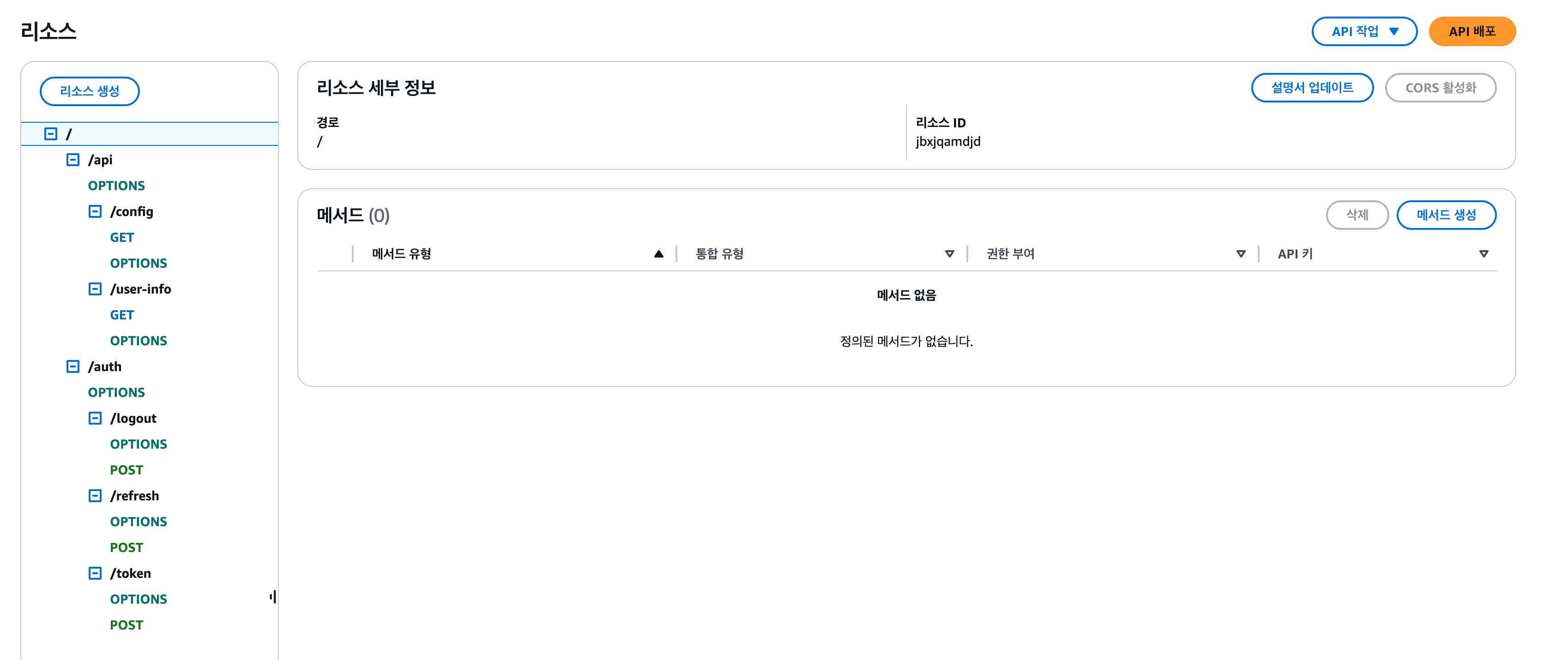Click the 설명서 업데이트 button
The image size is (1568, 660).
click(x=1312, y=88)
